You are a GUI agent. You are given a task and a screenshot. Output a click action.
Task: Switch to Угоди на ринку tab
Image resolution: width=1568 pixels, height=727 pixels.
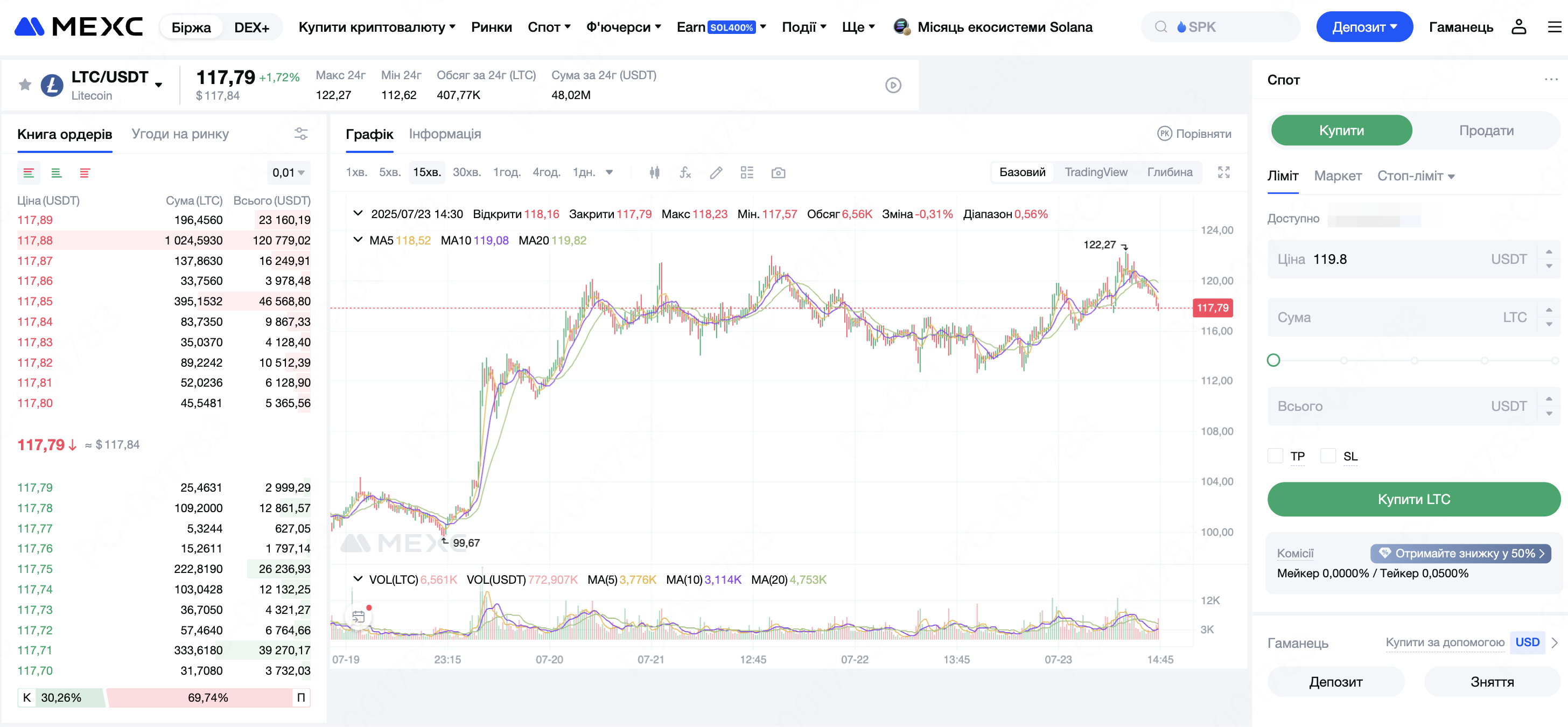point(180,134)
